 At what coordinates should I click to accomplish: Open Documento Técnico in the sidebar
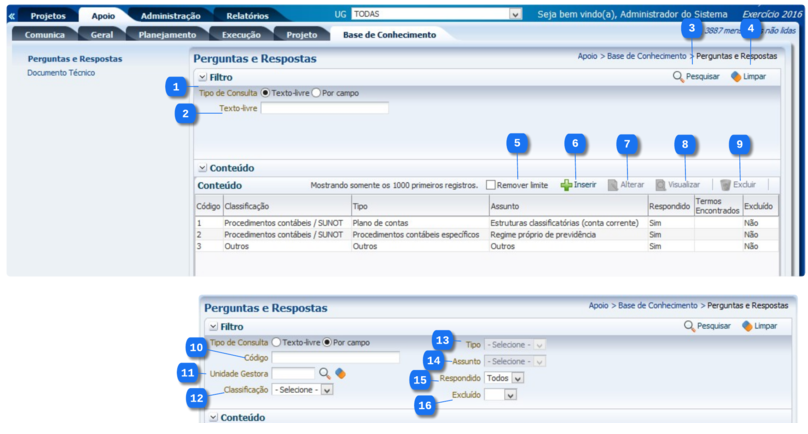[61, 73]
